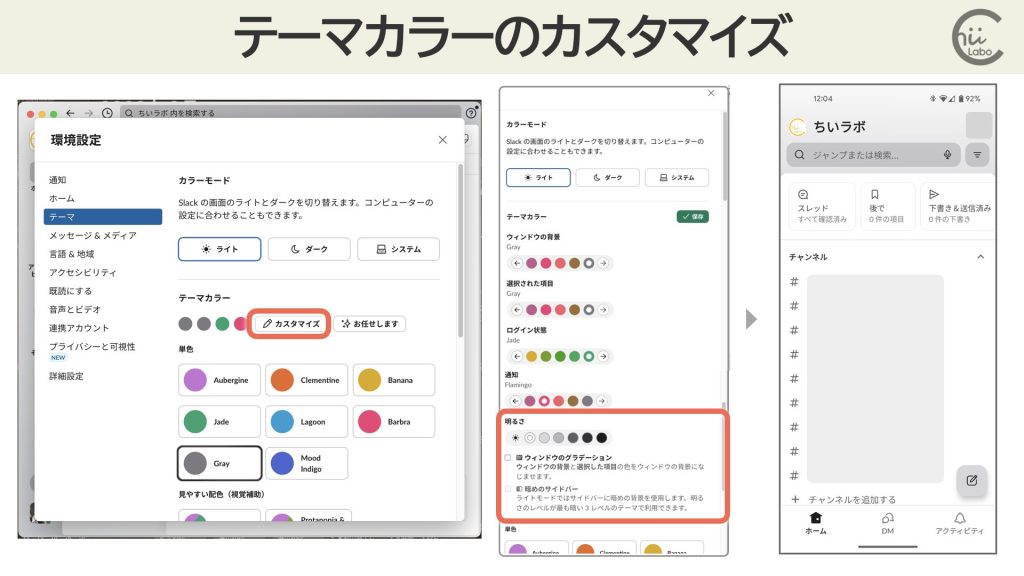Tap plus icon for チャンネルを追加する
The height and width of the screenshot is (576, 1024).
[795, 500]
